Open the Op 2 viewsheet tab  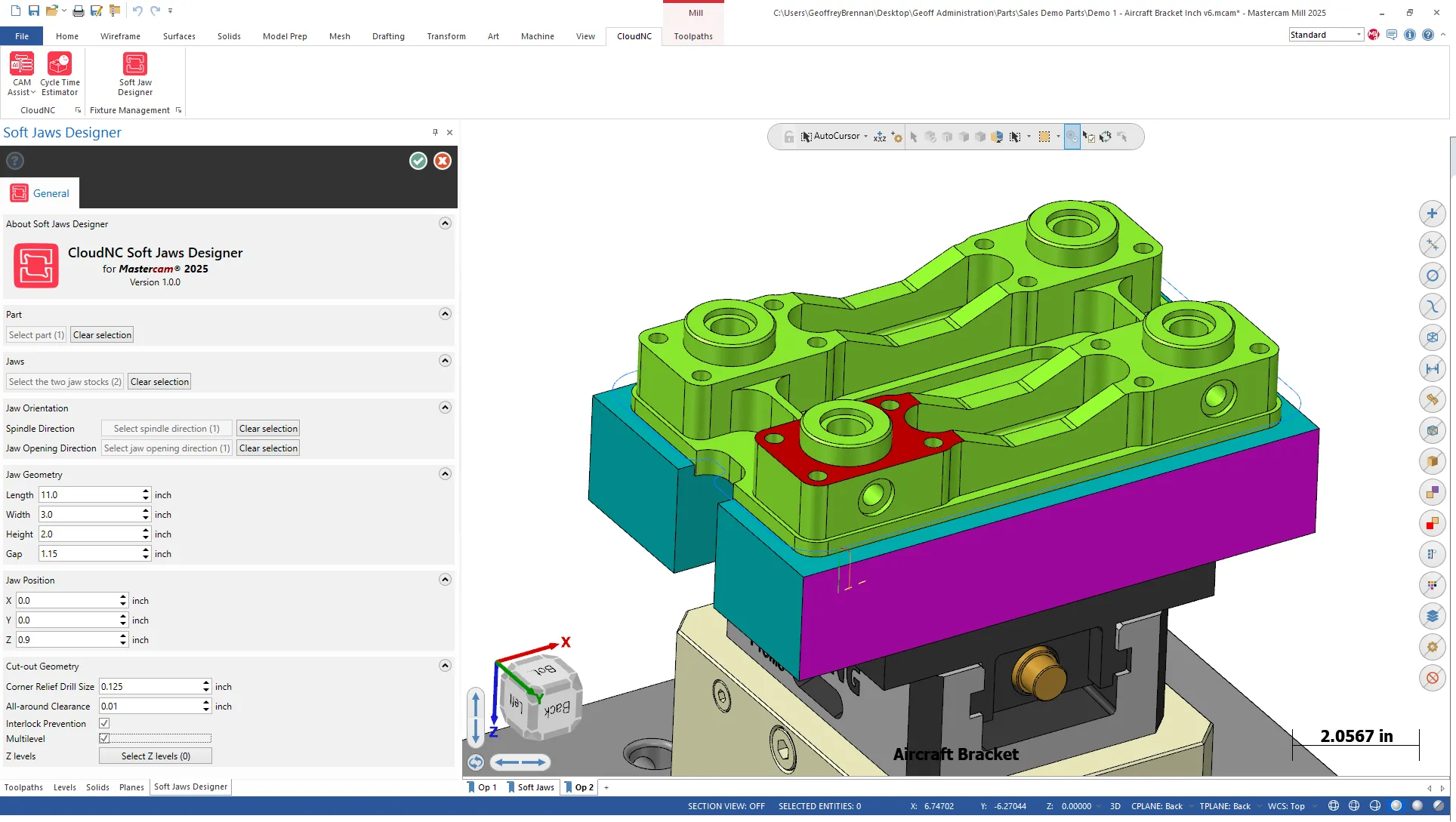tap(583, 787)
